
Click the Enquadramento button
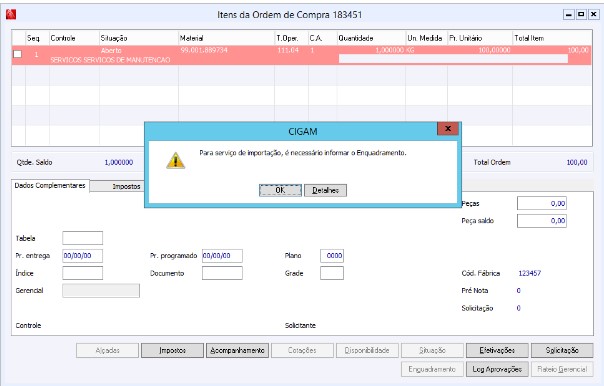tap(432, 369)
